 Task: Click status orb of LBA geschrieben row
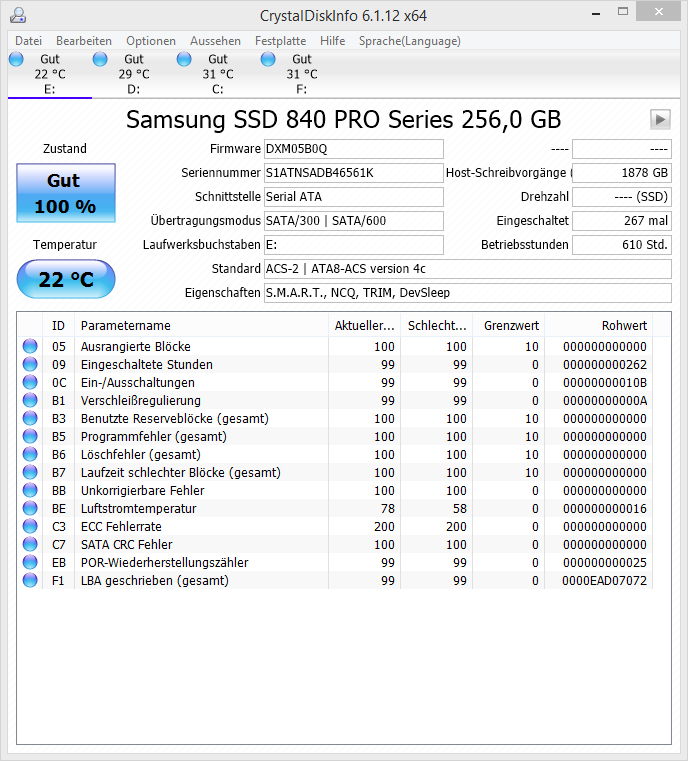[x=30, y=580]
